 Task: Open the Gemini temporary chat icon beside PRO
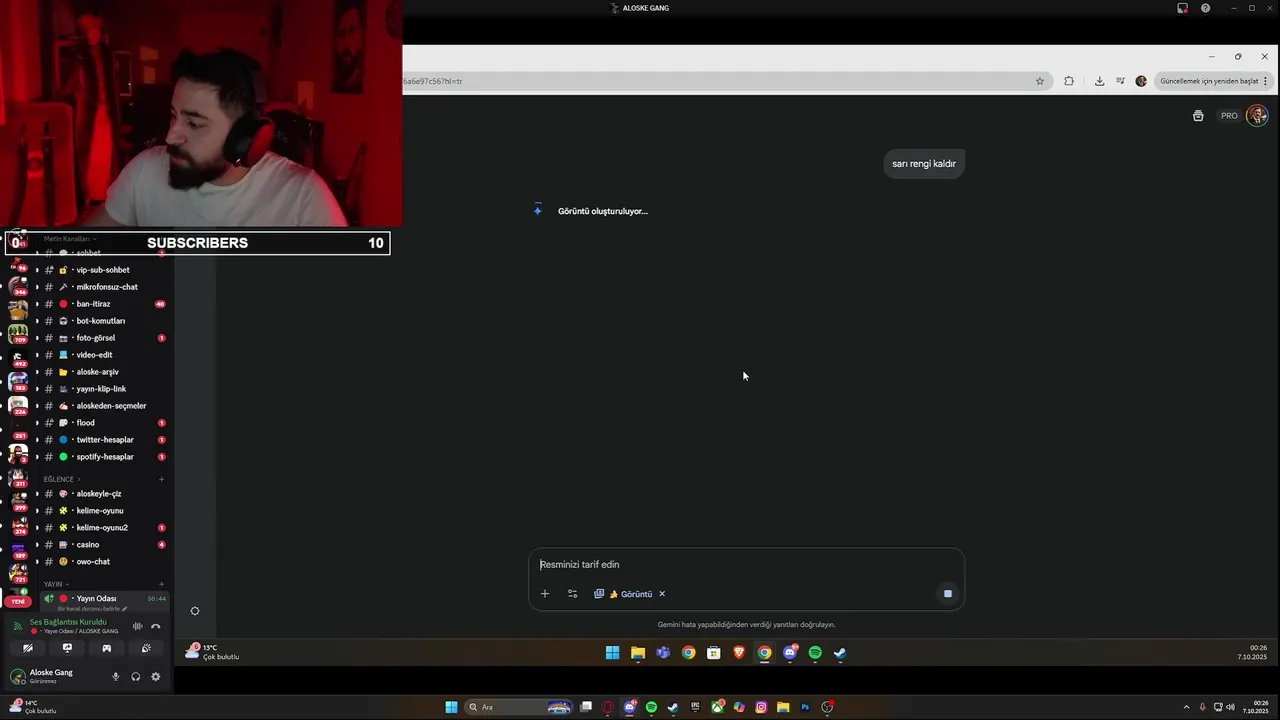coord(1198,116)
